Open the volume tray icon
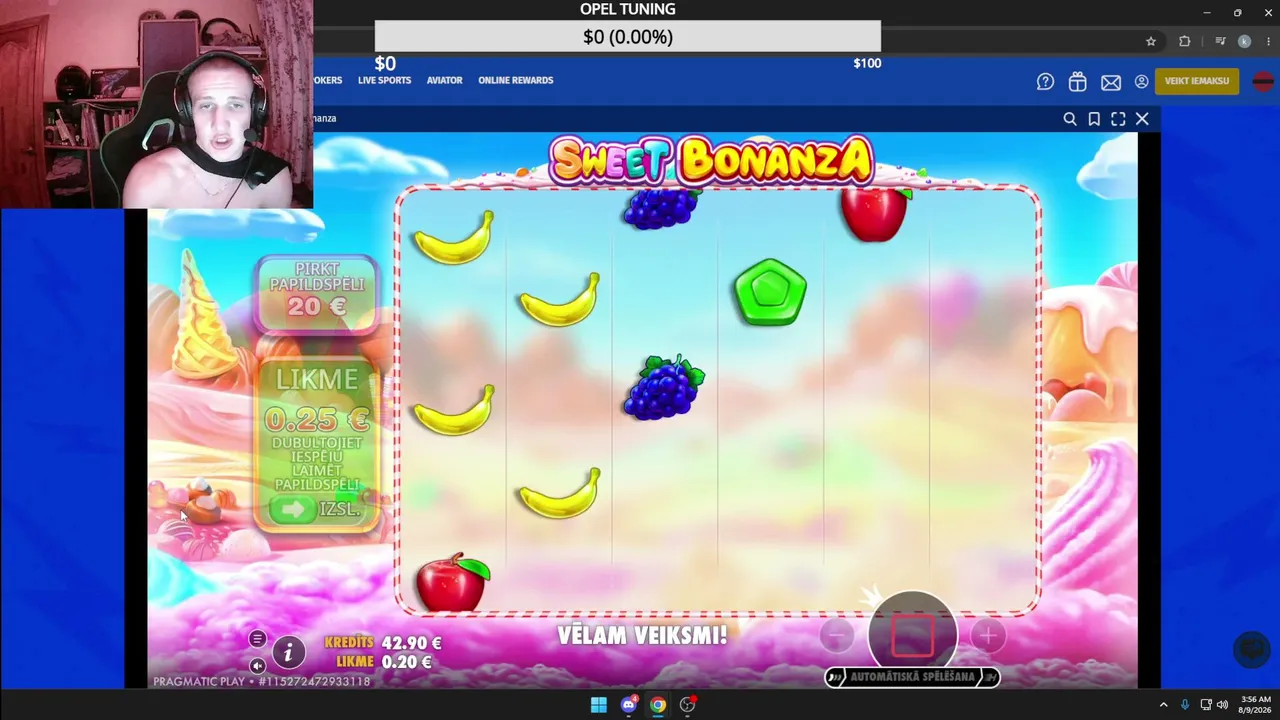 click(x=1222, y=705)
